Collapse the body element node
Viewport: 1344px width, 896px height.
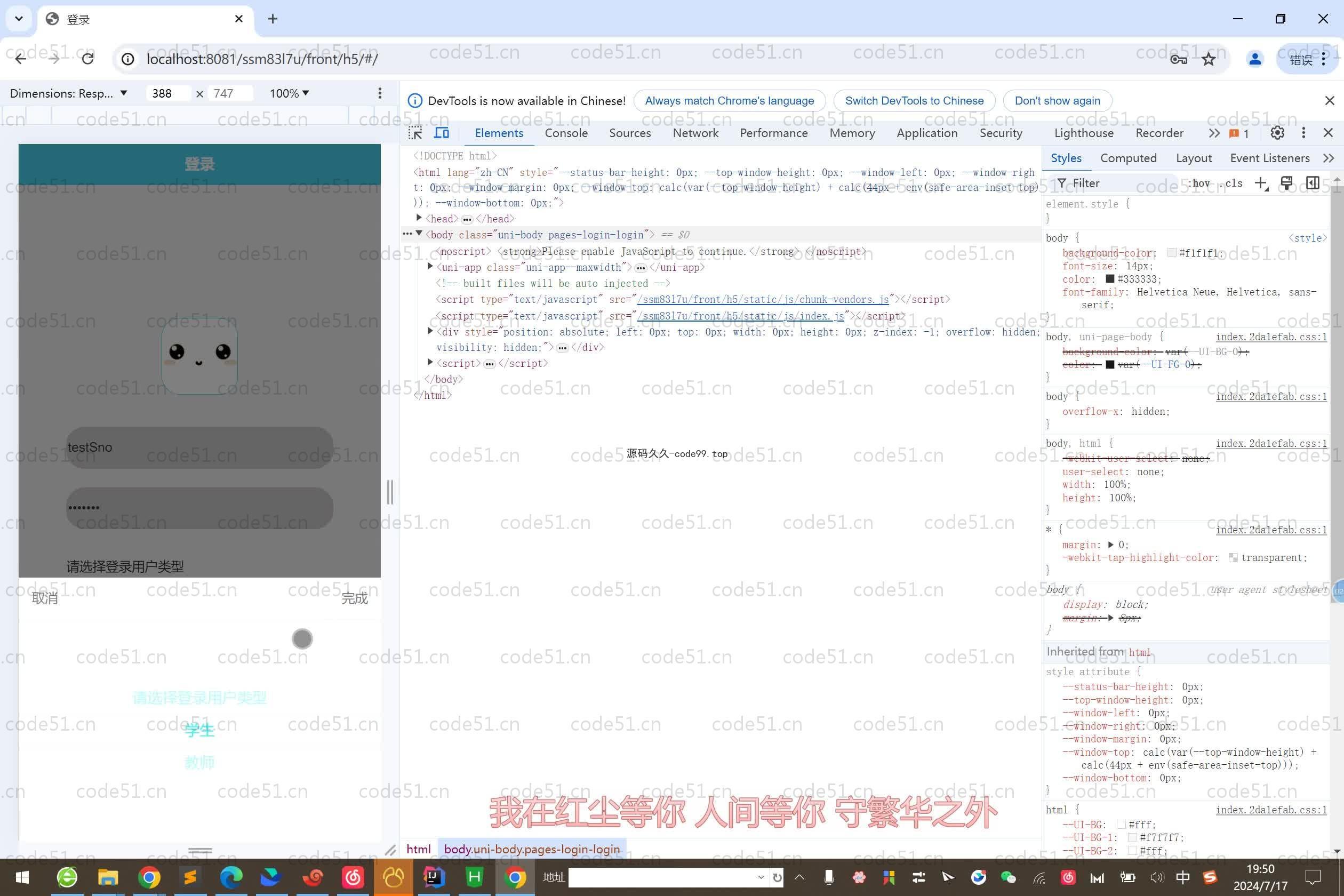click(x=419, y=234)
